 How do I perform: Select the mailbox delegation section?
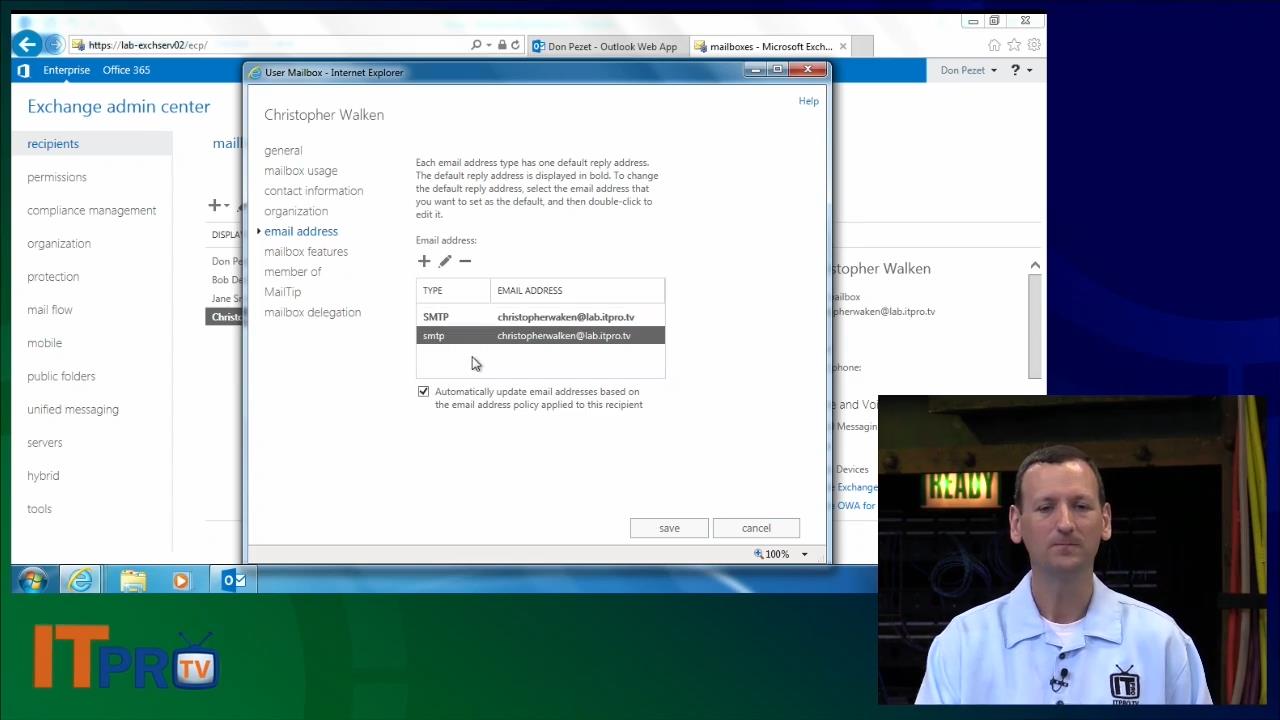point(313,312)
